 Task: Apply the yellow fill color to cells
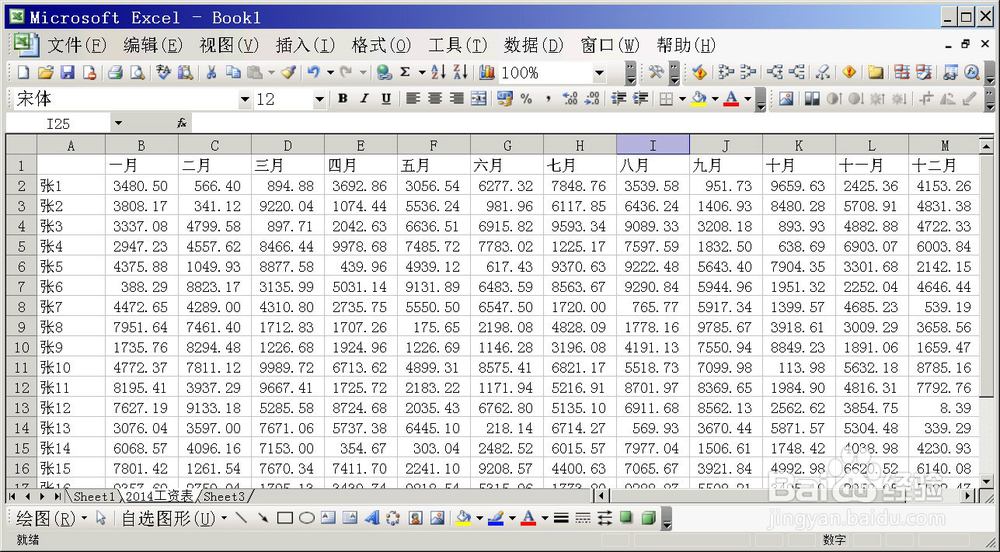699,98
